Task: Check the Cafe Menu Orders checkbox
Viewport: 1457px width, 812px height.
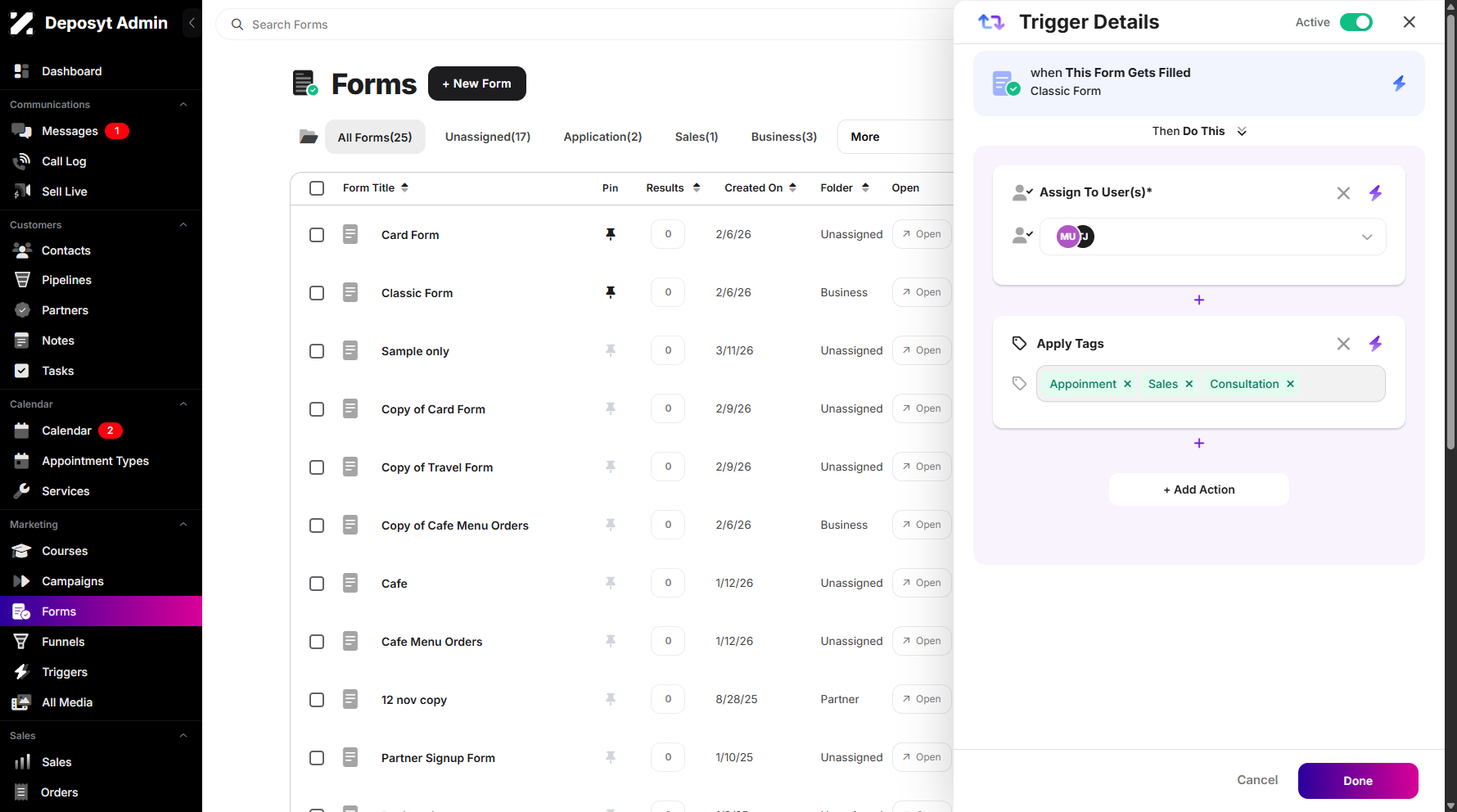Action: click(317, 642)
